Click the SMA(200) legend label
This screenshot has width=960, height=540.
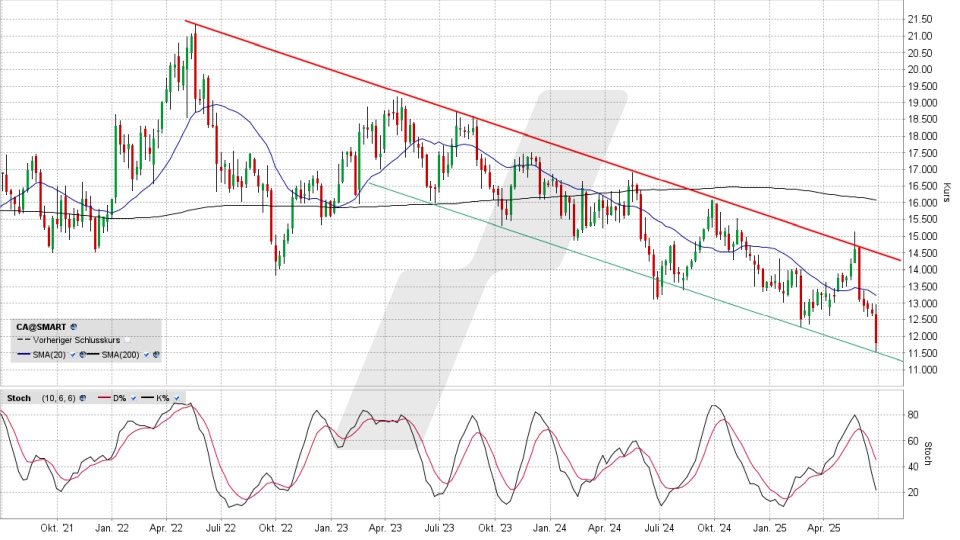point(120,355)
